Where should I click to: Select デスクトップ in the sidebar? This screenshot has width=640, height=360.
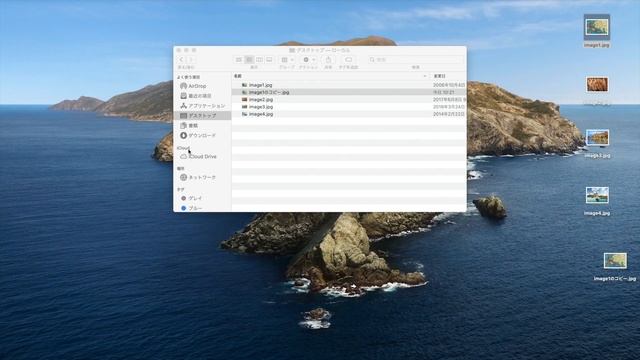(x=202, y=116)
